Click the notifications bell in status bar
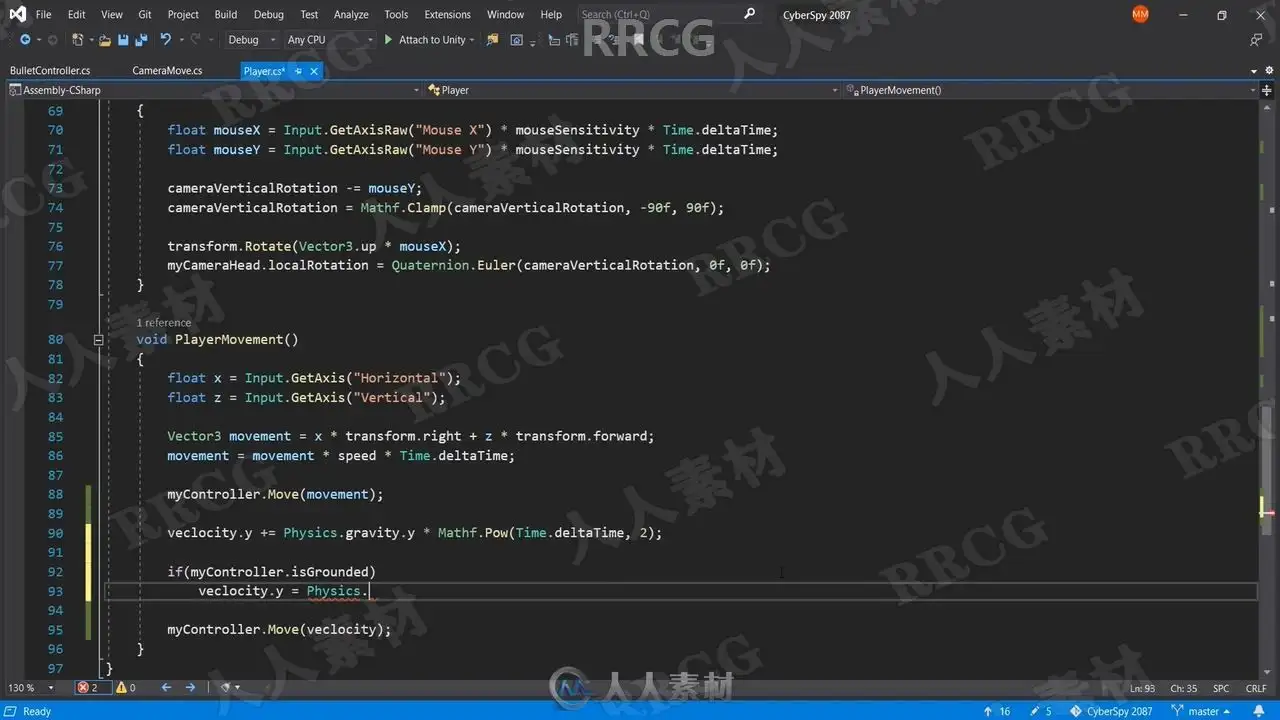This screenshot has width=1280, height=720. point(1258,711)
